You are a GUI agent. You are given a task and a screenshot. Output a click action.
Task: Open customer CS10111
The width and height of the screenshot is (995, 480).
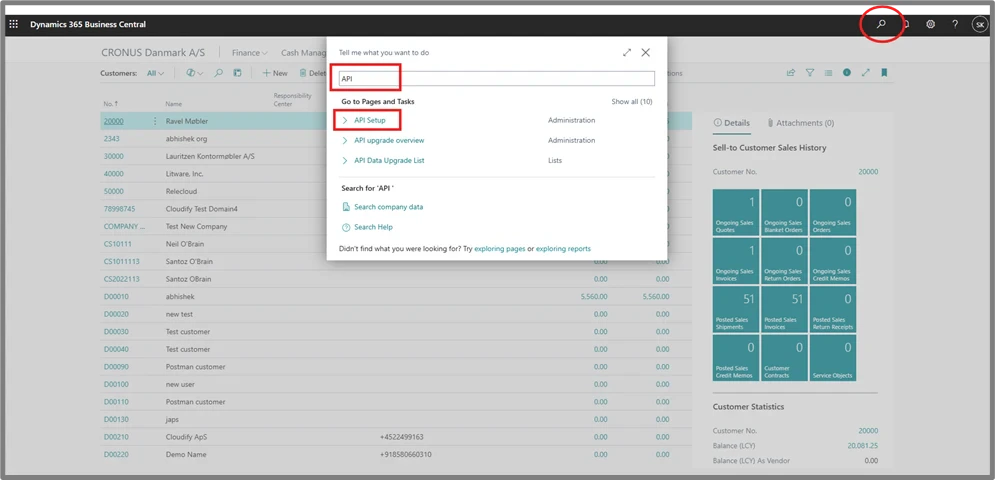pyautogui.click(x=118, y=244)
